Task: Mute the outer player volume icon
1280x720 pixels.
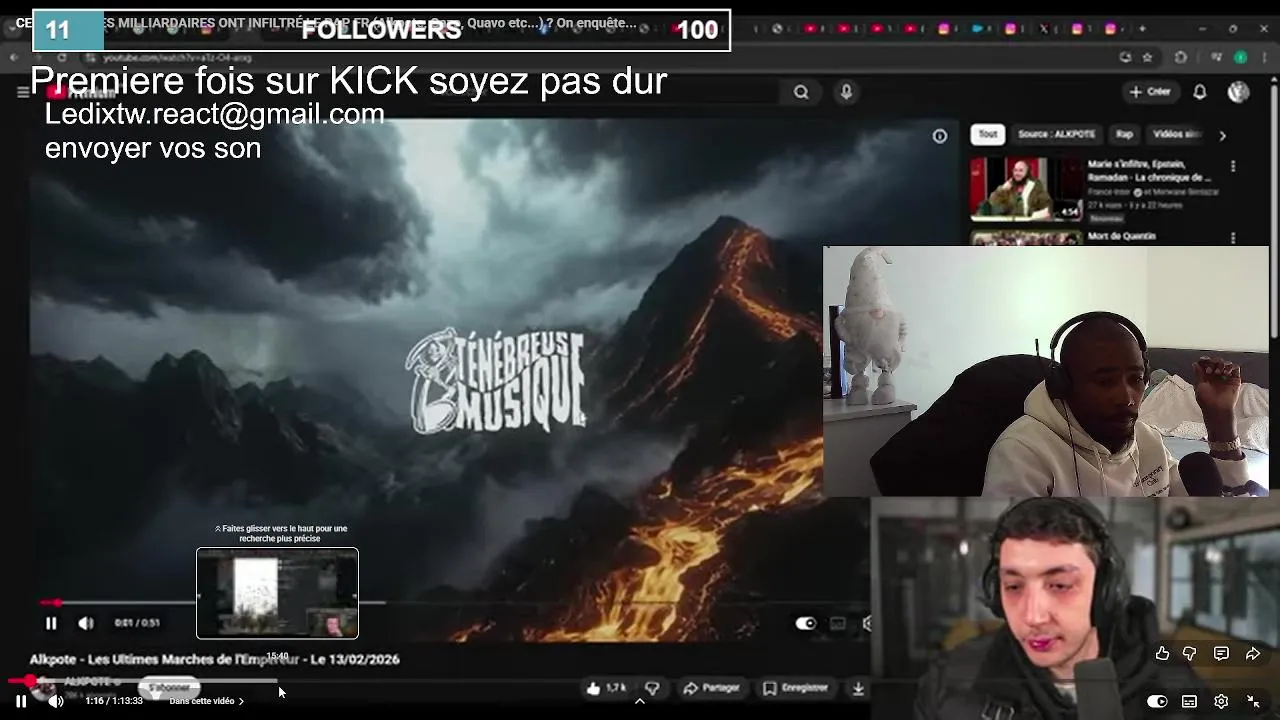Action: pos(56,701)
